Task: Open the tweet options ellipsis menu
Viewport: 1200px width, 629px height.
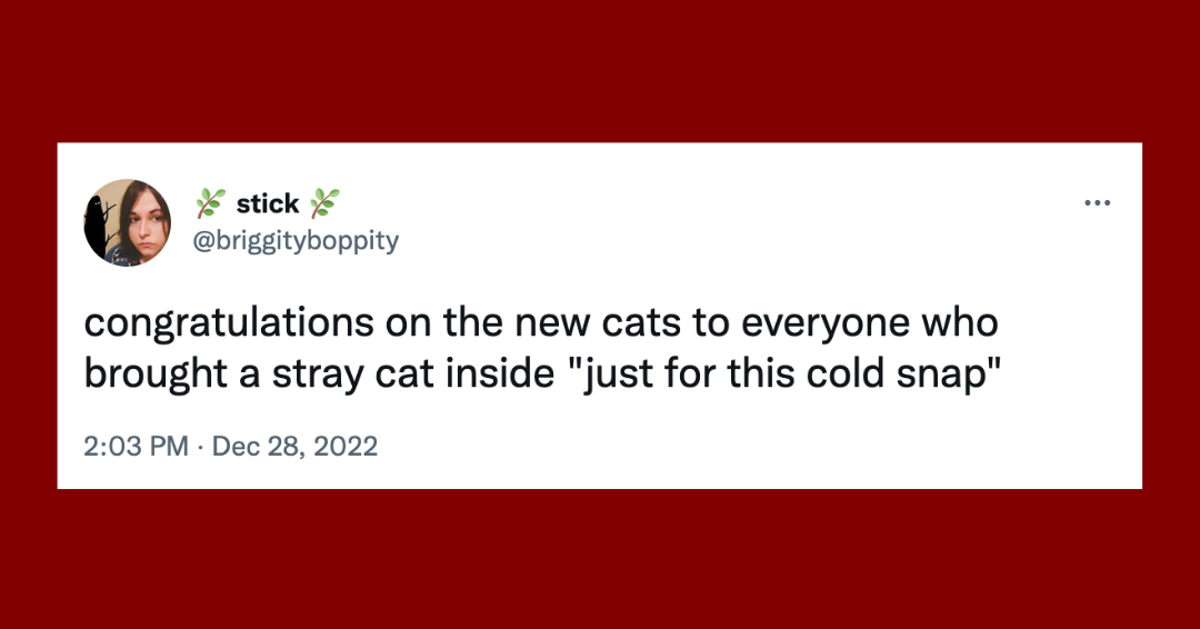Action: click(1098, 202)
